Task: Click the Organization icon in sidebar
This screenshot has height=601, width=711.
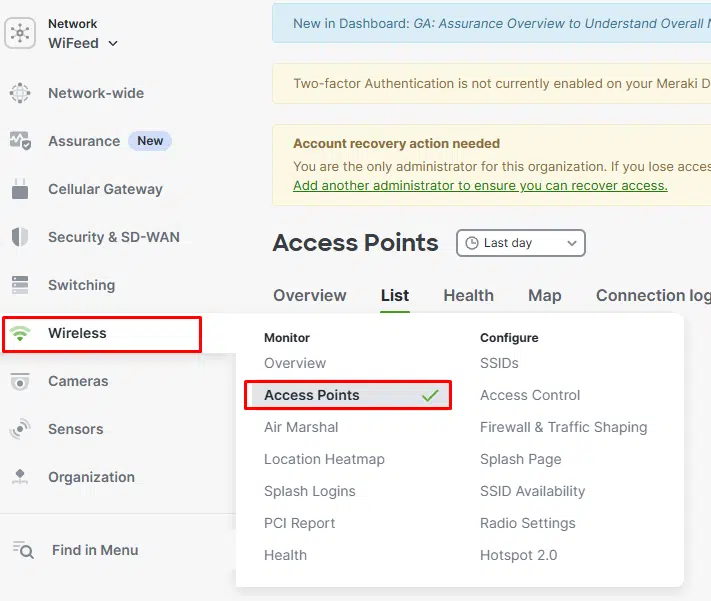Action: pyautogui.click(x=20, y=477)
